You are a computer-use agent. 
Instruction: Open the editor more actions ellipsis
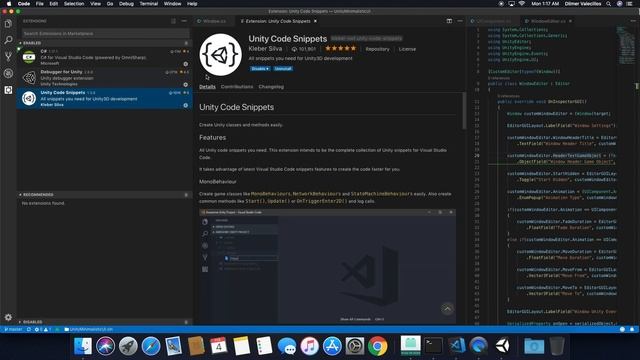point(460,21)
